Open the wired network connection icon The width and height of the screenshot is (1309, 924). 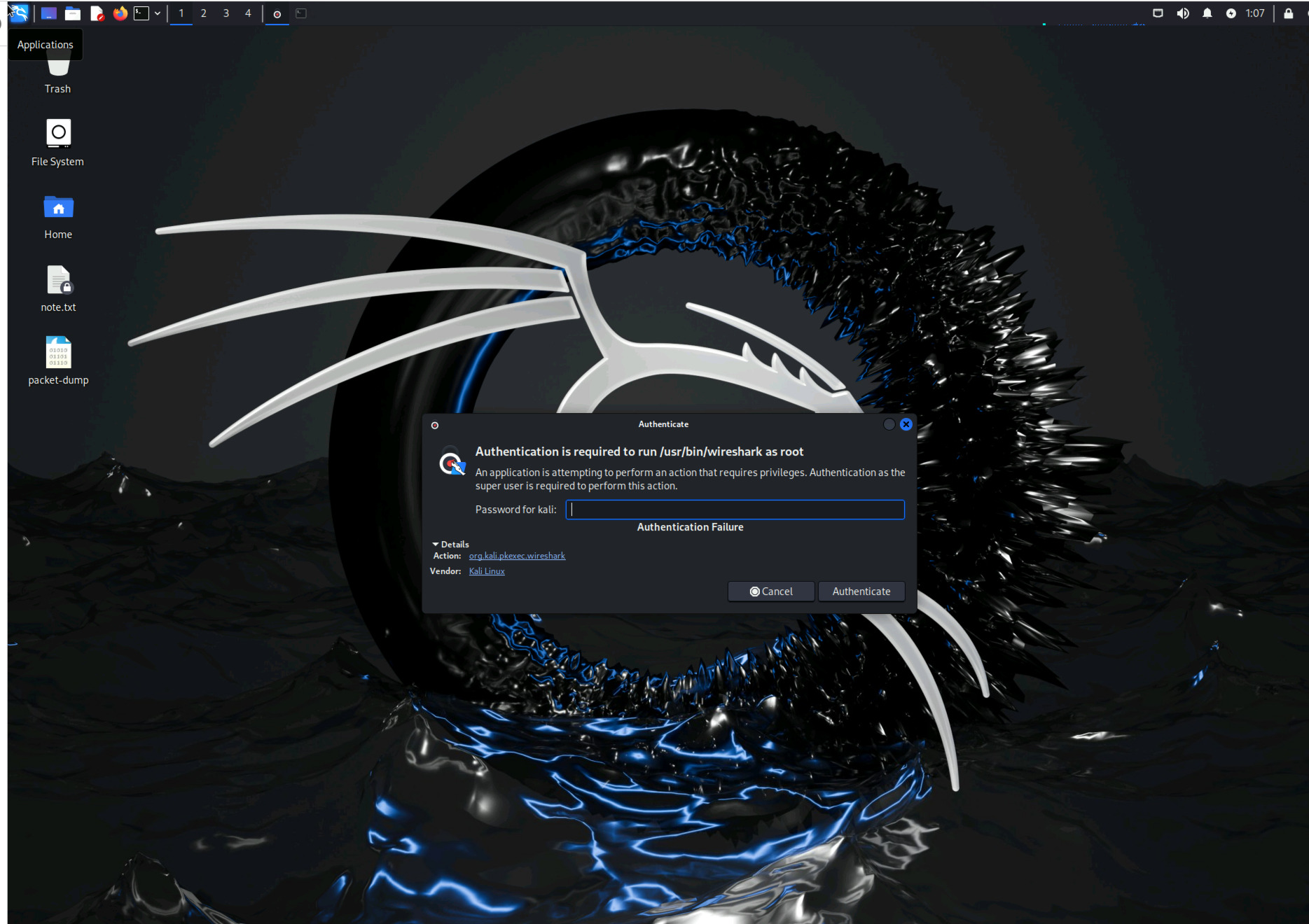1158,13
